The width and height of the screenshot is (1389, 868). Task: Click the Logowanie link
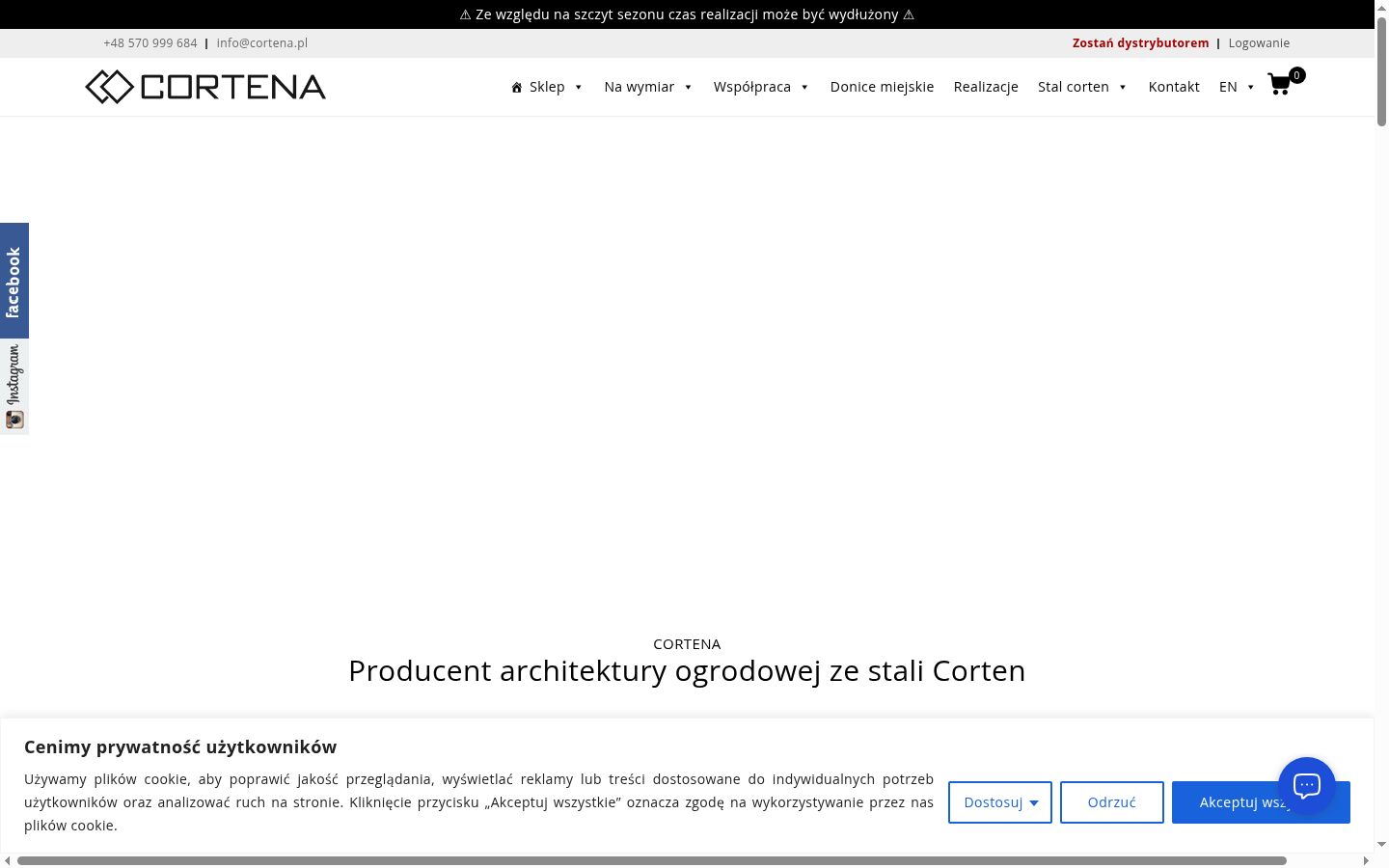[1259, 43]
